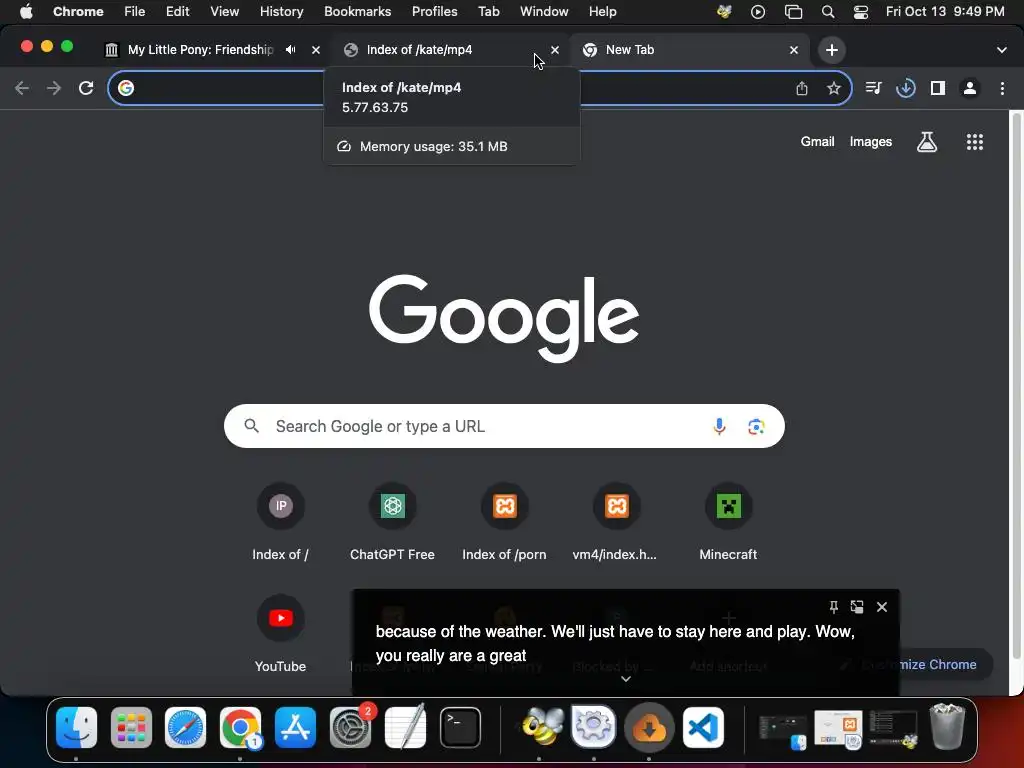
Task: Go forward in browser history
Action: (54, 88)
